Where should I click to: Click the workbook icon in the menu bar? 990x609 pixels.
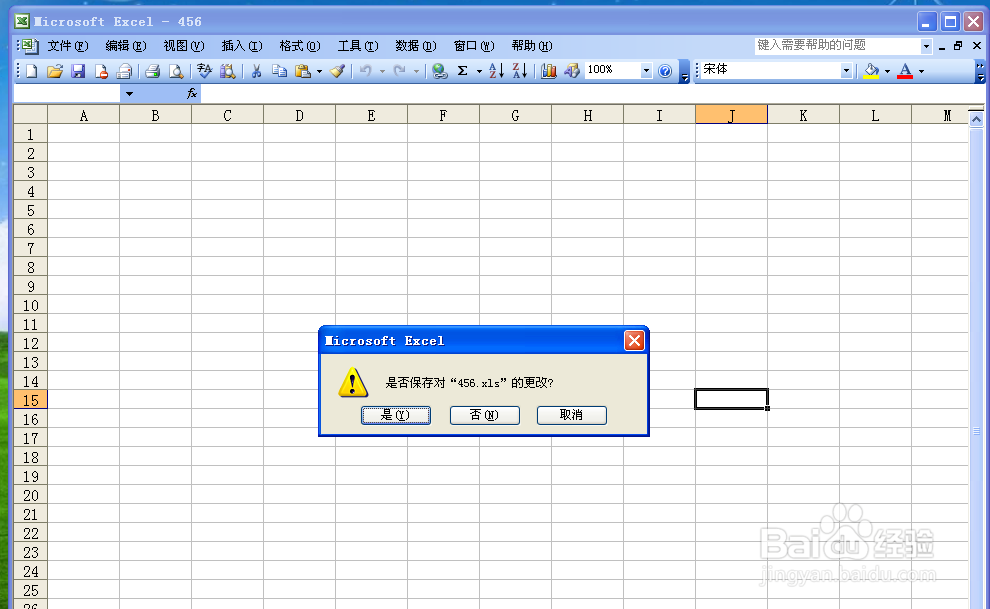(x=29, y=45)
